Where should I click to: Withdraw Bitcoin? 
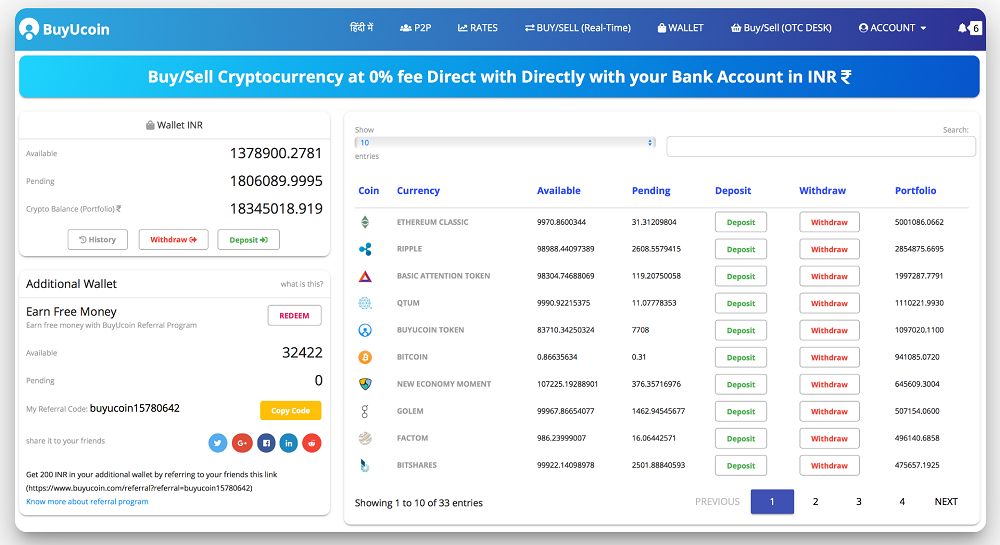tap(829, 358)
